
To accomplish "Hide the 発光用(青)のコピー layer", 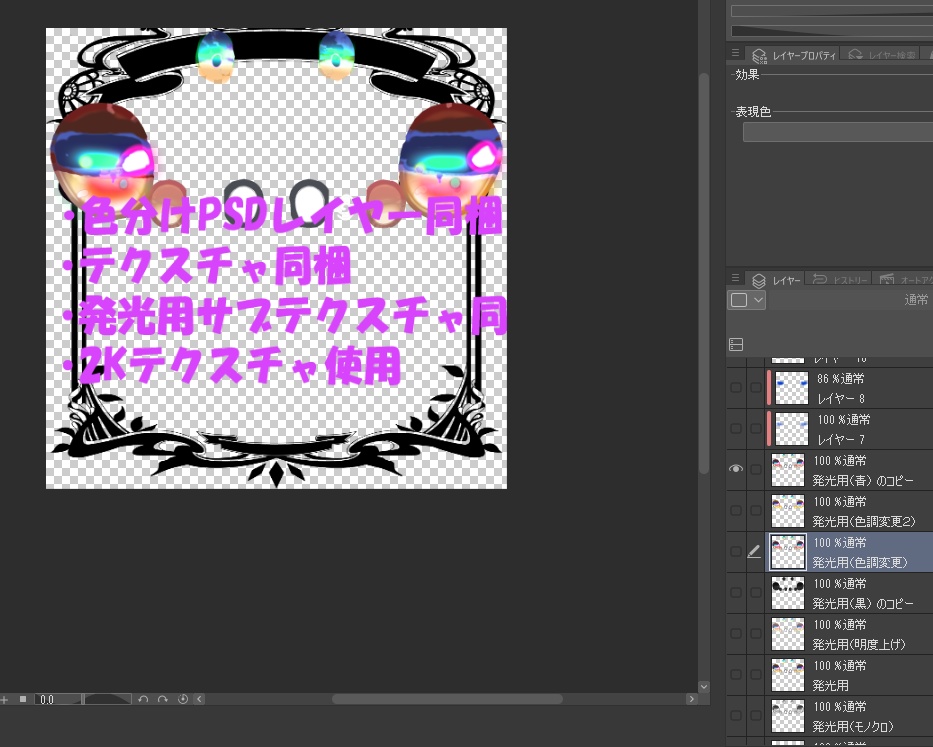I will 736,469.
